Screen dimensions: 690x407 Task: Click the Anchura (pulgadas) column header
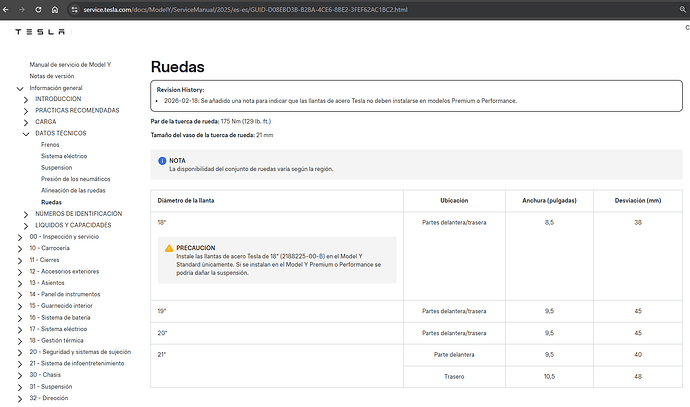pos(549,201)
